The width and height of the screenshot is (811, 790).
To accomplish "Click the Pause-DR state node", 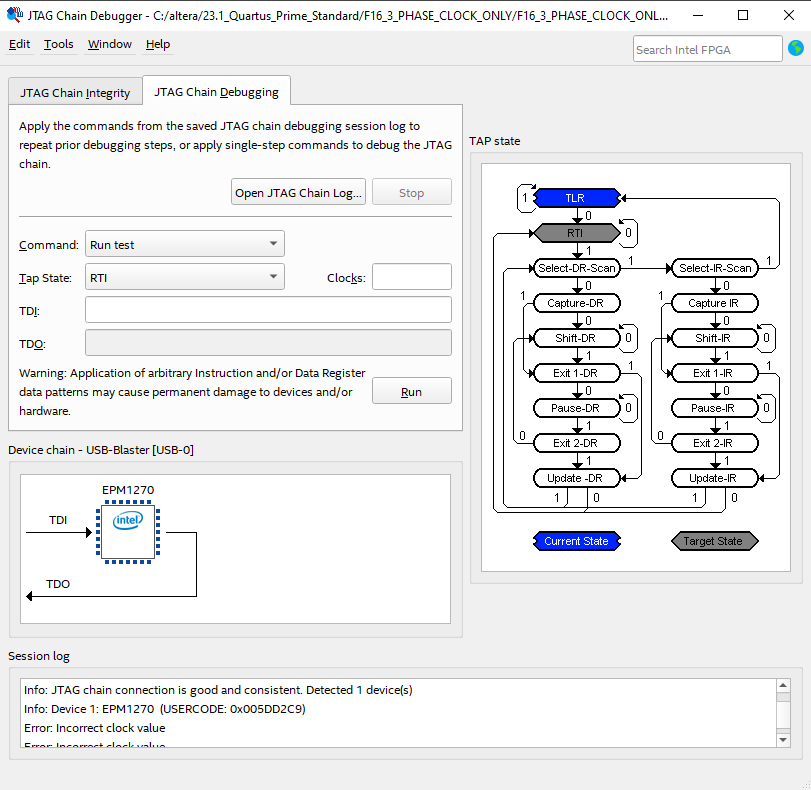I will (576, 408).
